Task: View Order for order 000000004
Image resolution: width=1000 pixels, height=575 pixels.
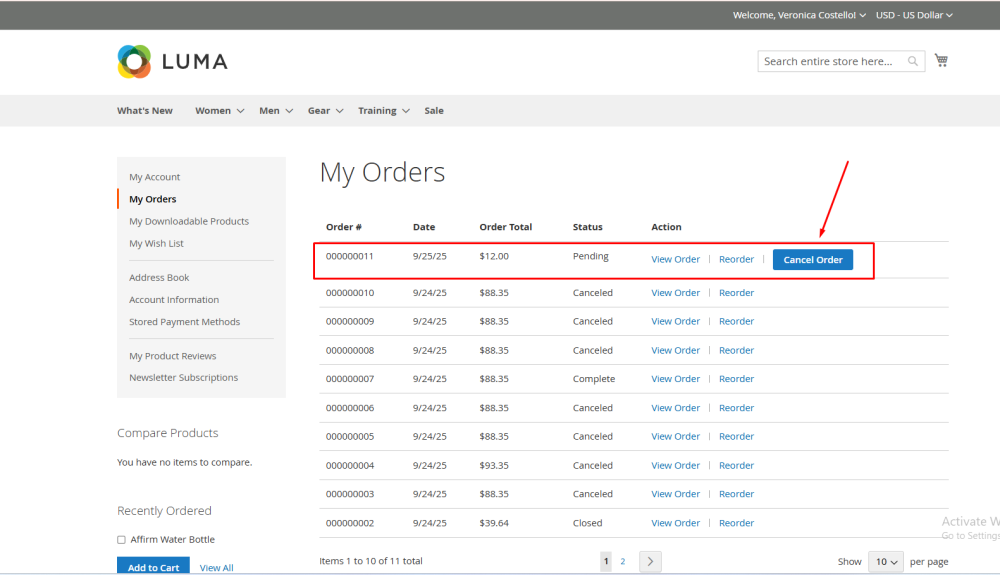Action: [x=675, y=465]
